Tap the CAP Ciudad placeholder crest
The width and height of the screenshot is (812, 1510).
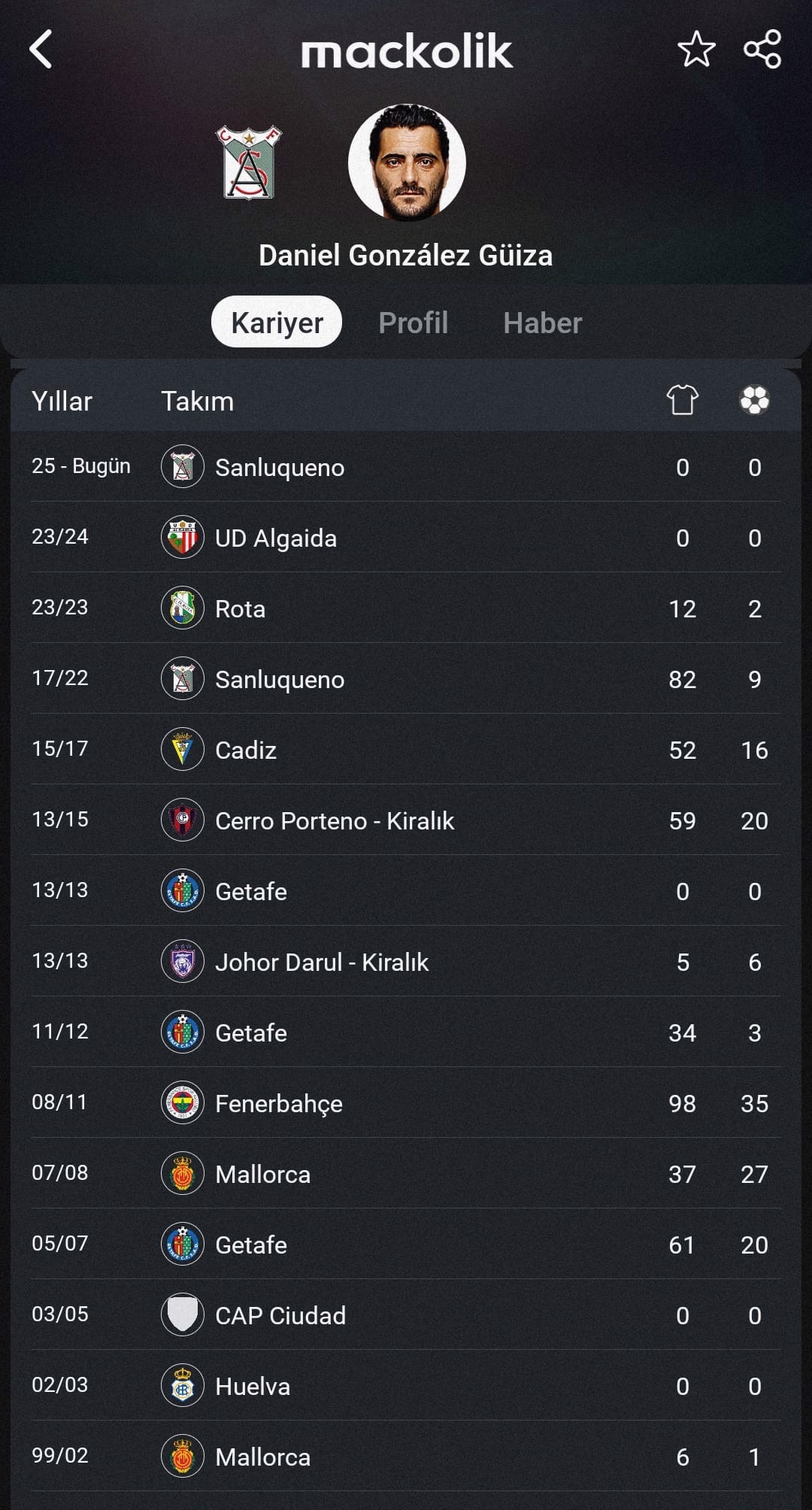(183, 1315)
